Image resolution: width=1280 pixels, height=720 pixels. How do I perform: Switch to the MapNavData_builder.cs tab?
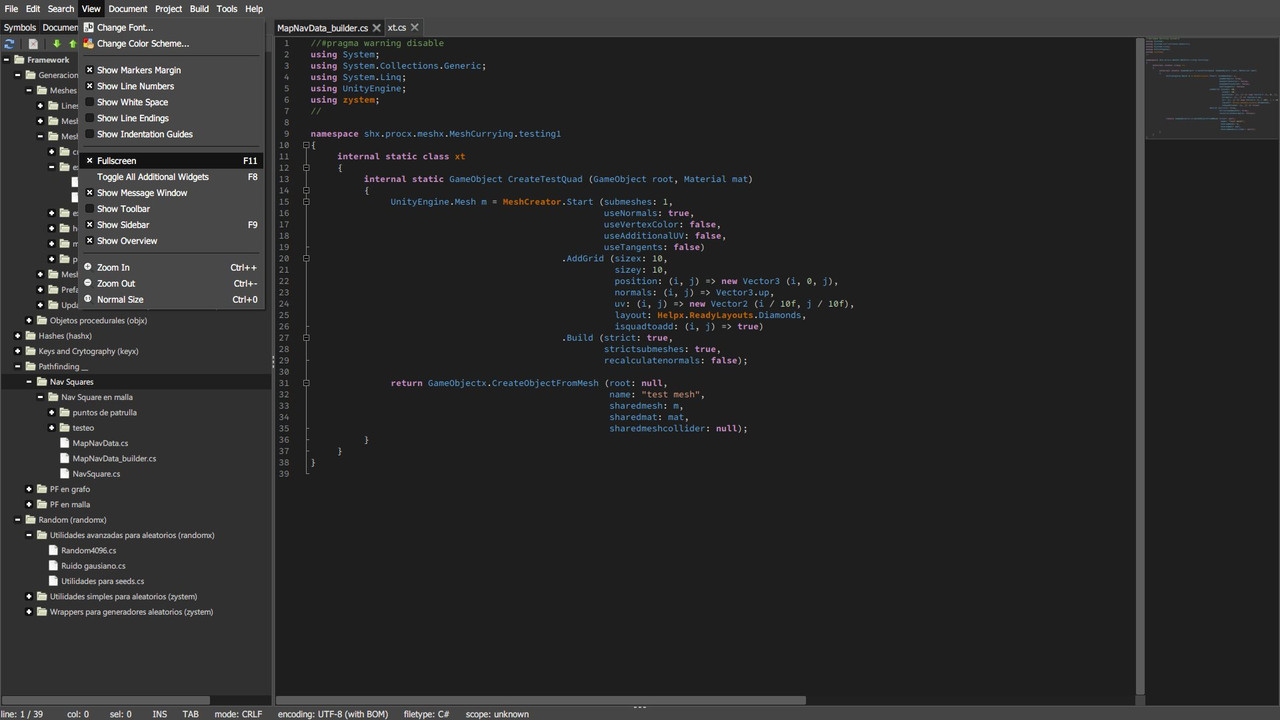322,28
